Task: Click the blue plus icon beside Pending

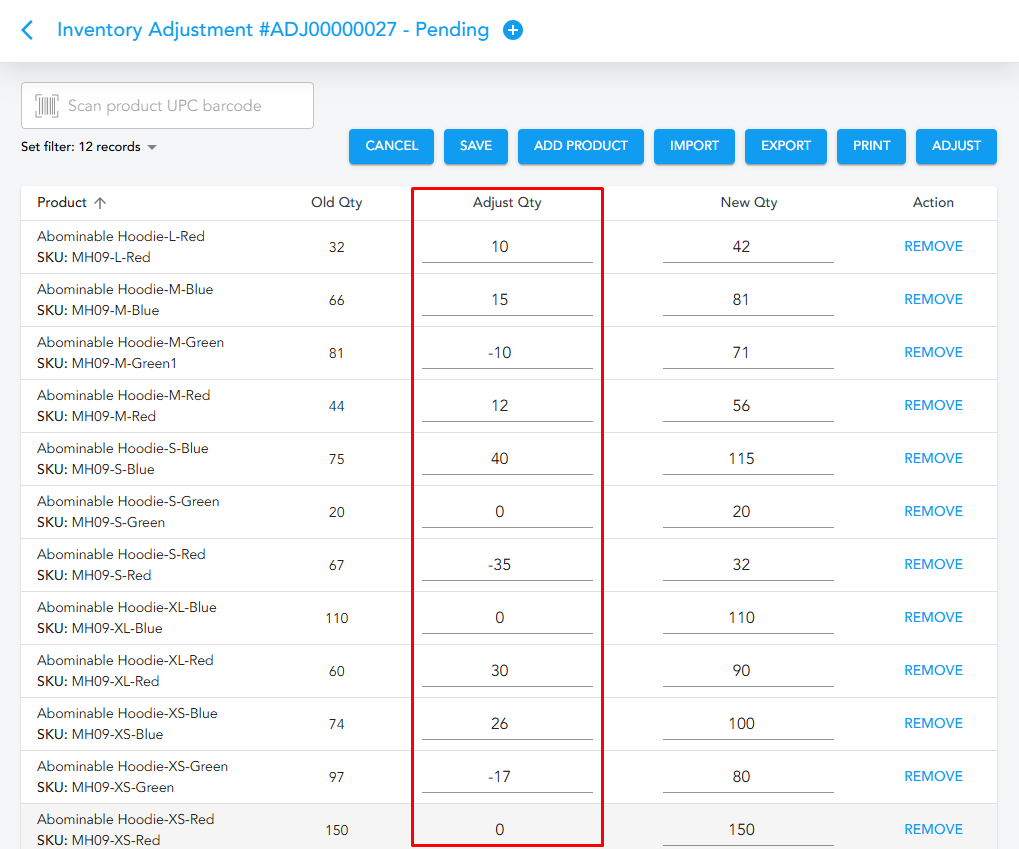Action: (513, 30)
